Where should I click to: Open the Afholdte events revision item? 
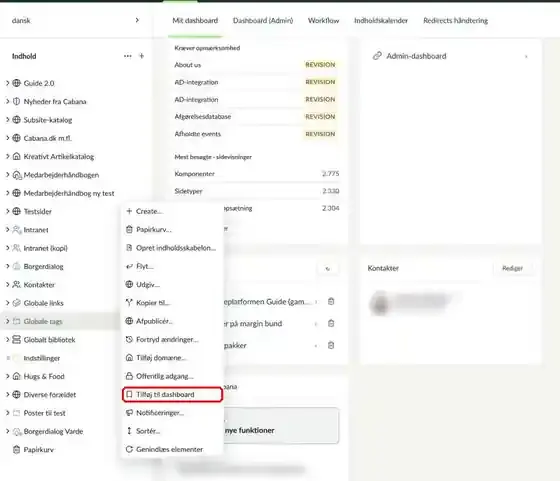(x=256, y=134)
